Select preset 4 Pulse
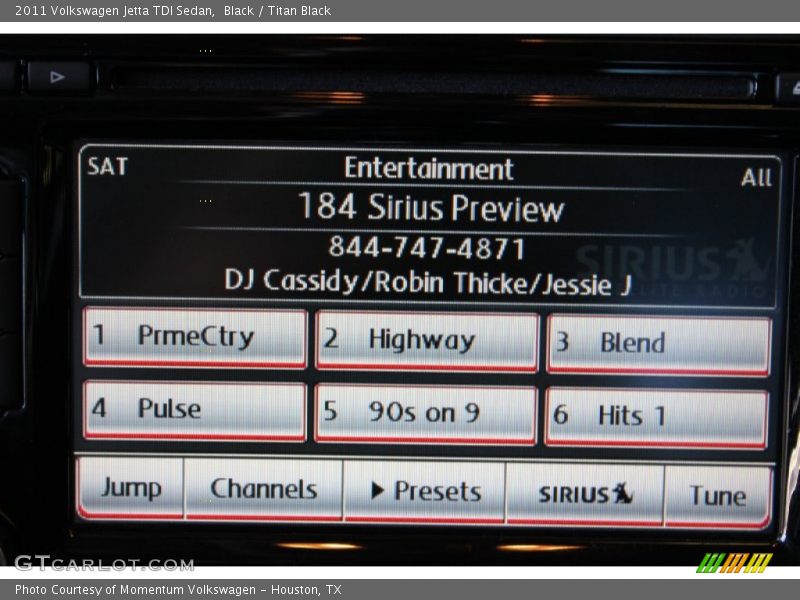Screen dimensions: 800x600 tap(195, 410)
